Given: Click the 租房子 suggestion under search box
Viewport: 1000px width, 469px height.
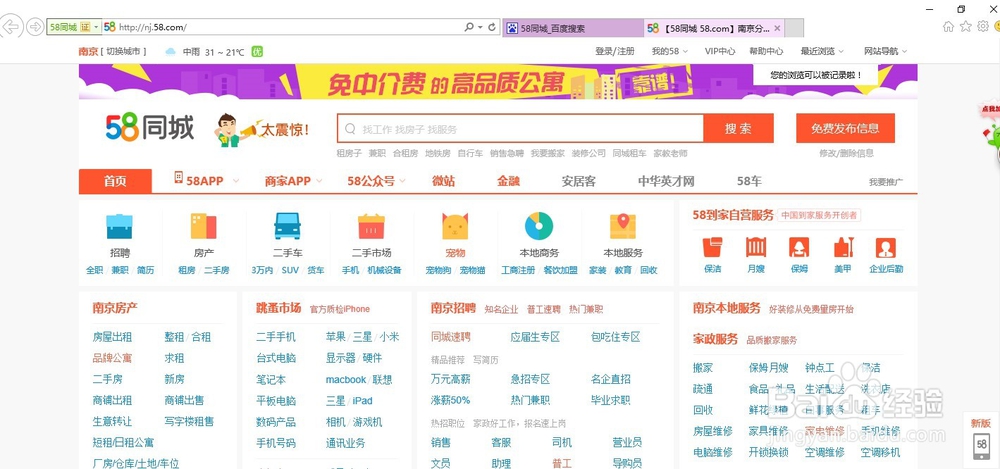Looking at the screenshot, I should 349,153.
